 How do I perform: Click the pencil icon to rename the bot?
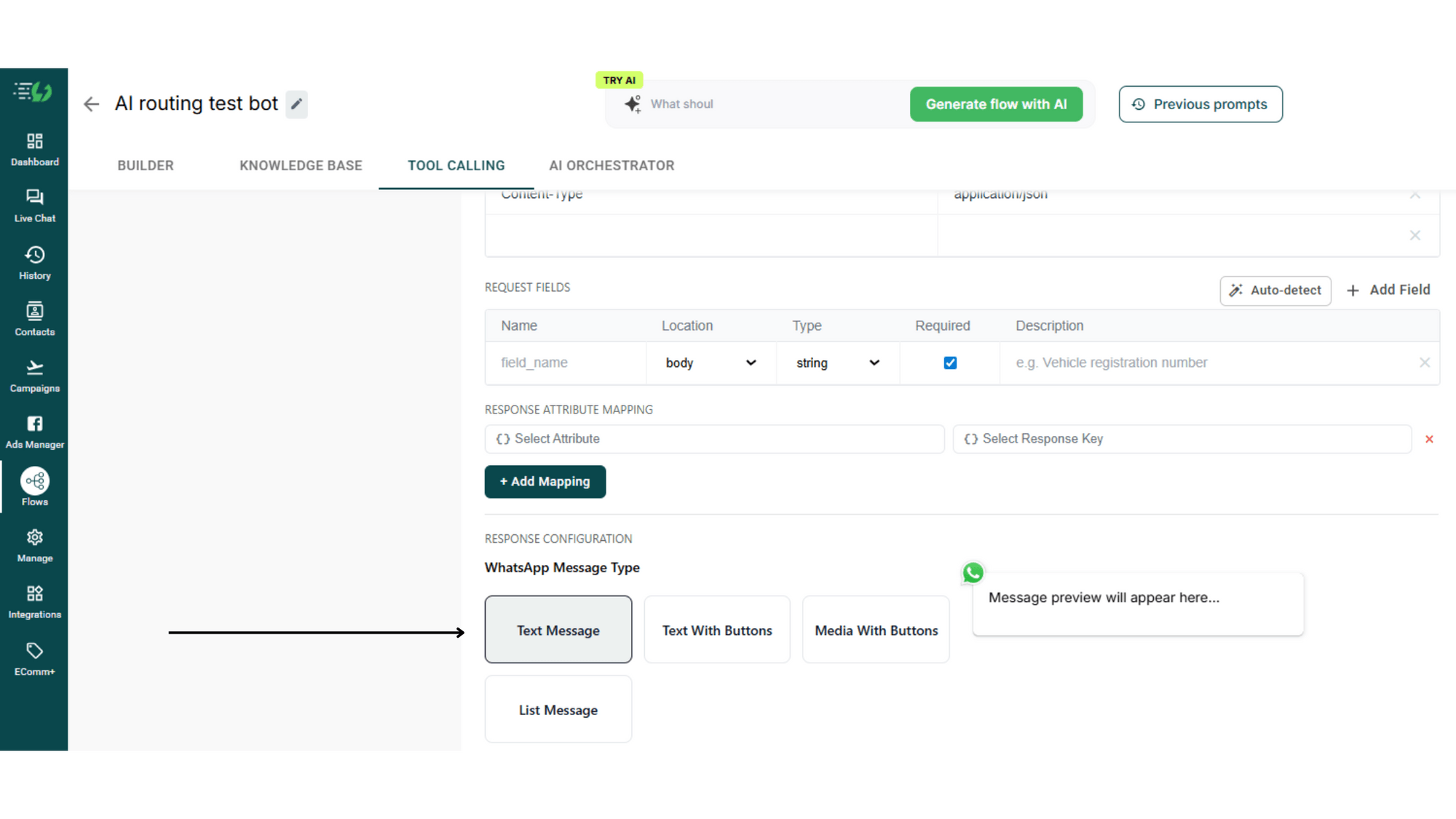[x=296, y=104]
